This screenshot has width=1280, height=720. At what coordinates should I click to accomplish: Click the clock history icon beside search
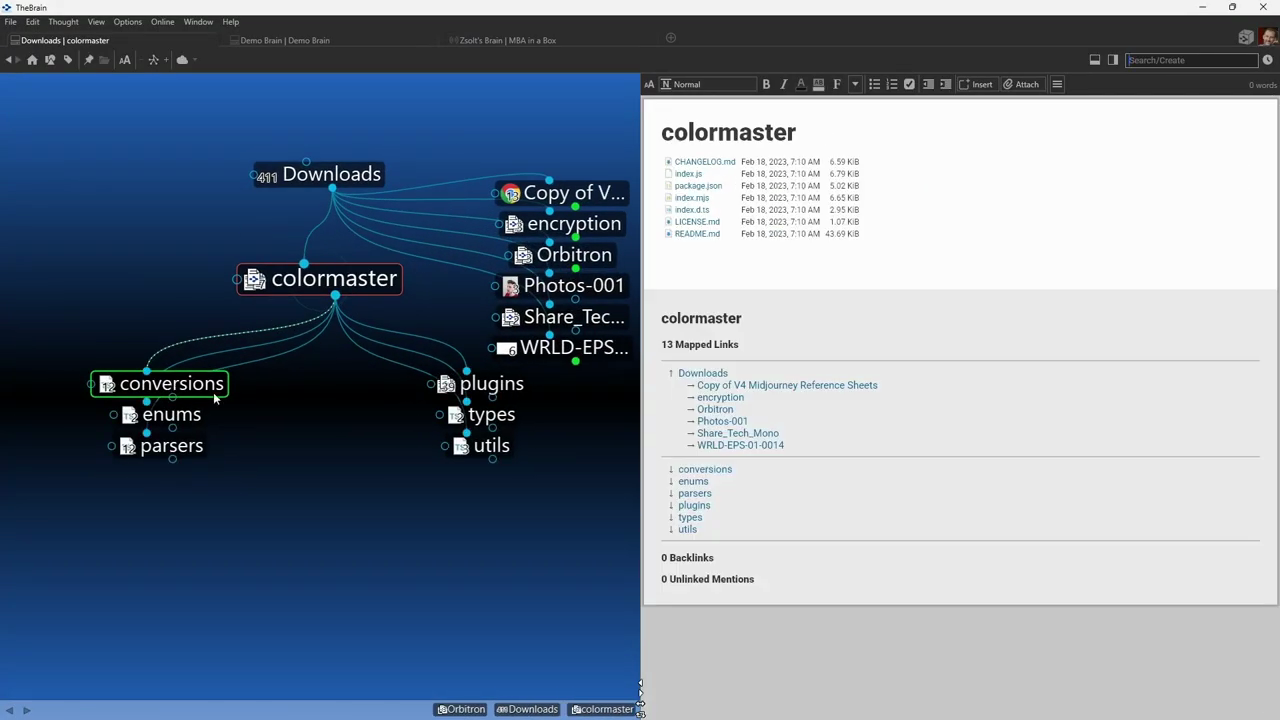(1267, 60)
